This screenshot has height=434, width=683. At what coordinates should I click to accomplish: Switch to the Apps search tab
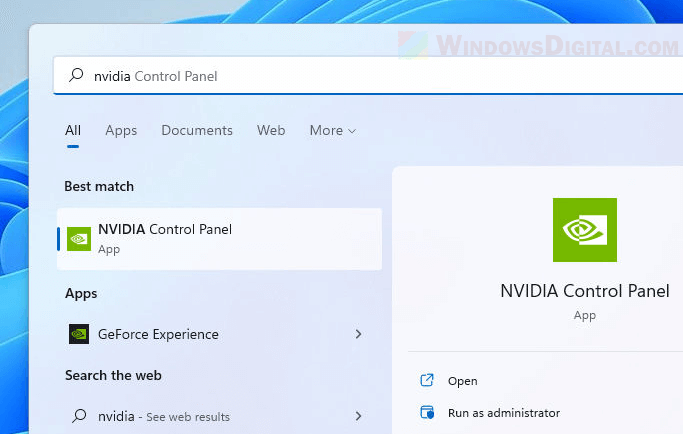121,130
